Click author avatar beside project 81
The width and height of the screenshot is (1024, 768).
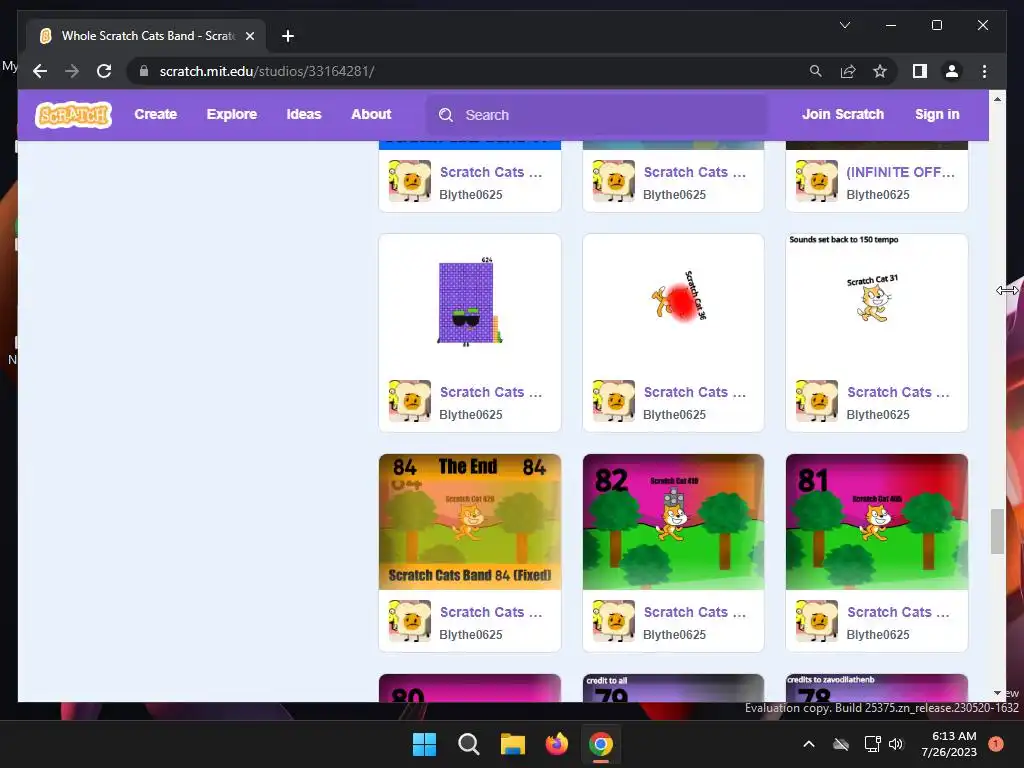point(816,621)
